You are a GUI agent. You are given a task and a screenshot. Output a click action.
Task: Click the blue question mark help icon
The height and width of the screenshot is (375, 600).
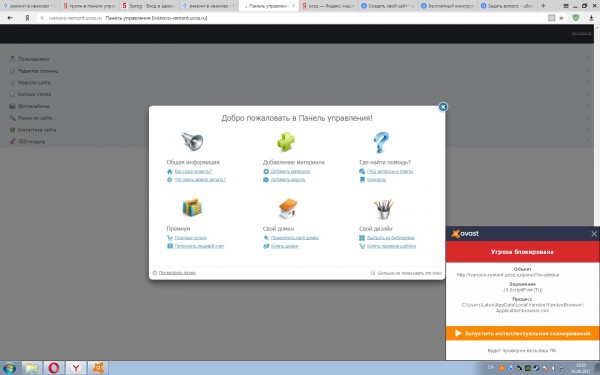point(381,142)
